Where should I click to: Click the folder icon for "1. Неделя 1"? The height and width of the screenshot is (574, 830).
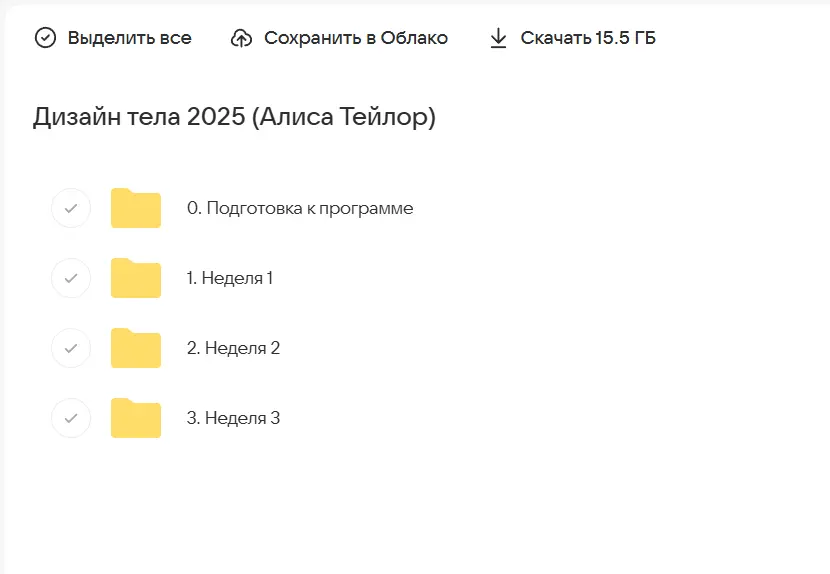(x=136, y=278)
